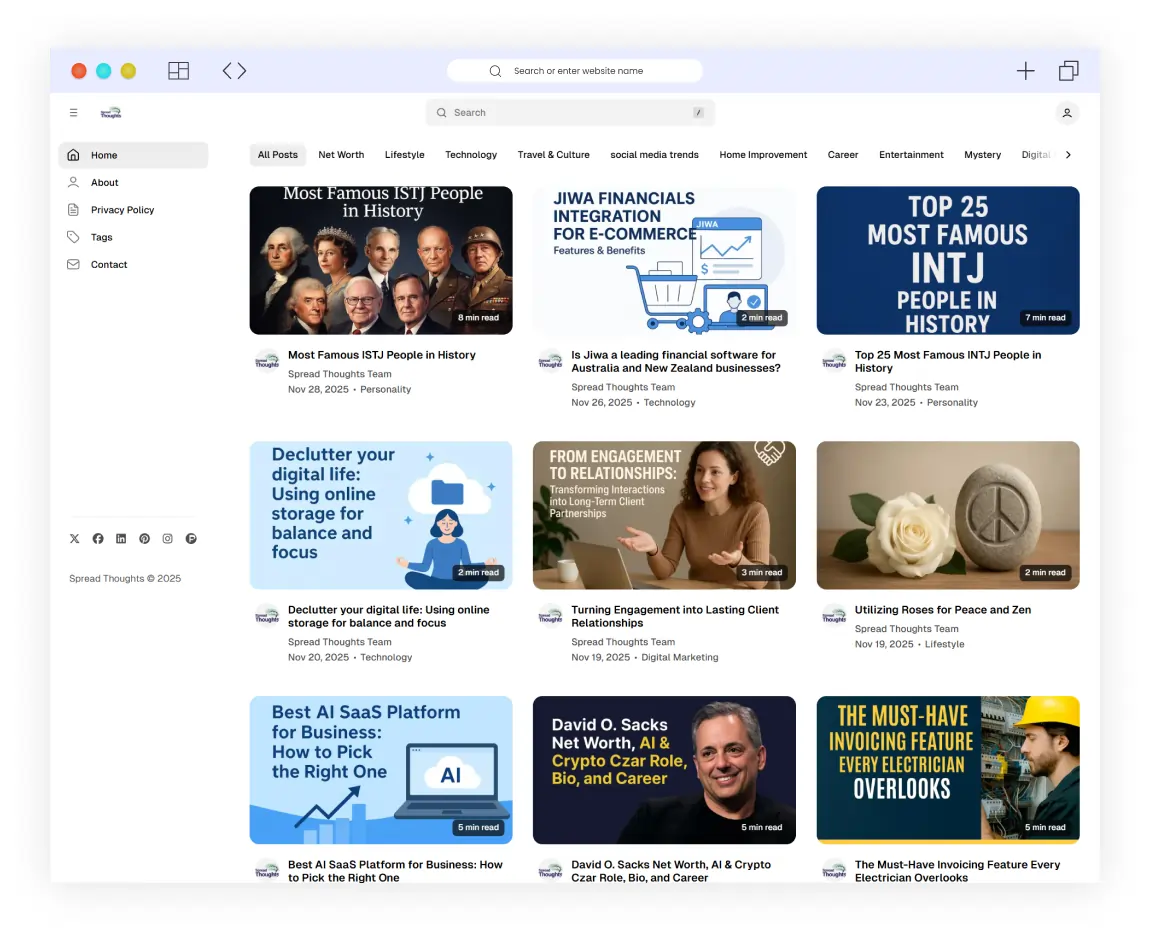
Task: Open Utilizing Roses for Peace and Zen link
Action: point(942,609)
